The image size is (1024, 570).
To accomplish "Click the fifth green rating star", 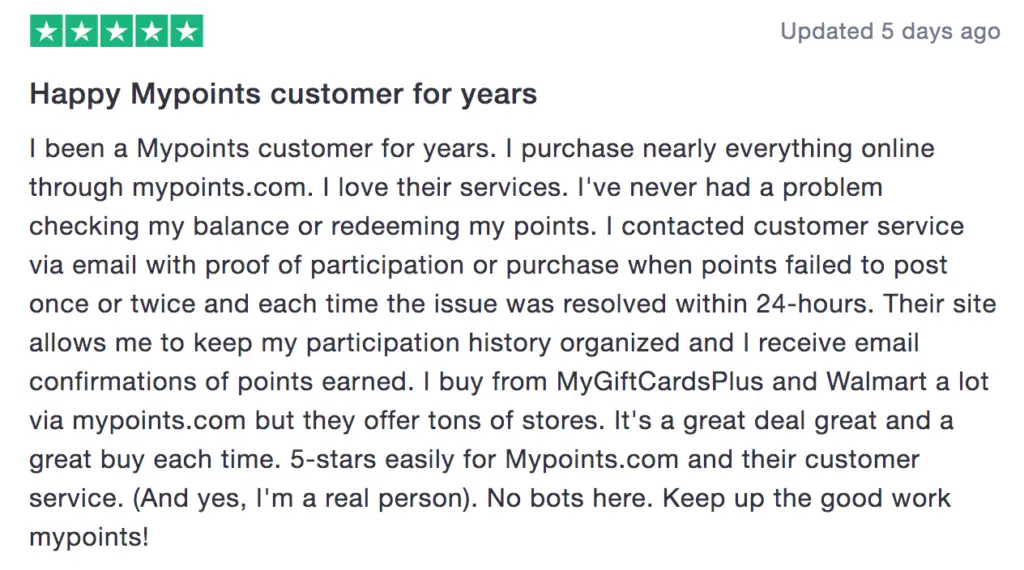I will tap(187, 31).
